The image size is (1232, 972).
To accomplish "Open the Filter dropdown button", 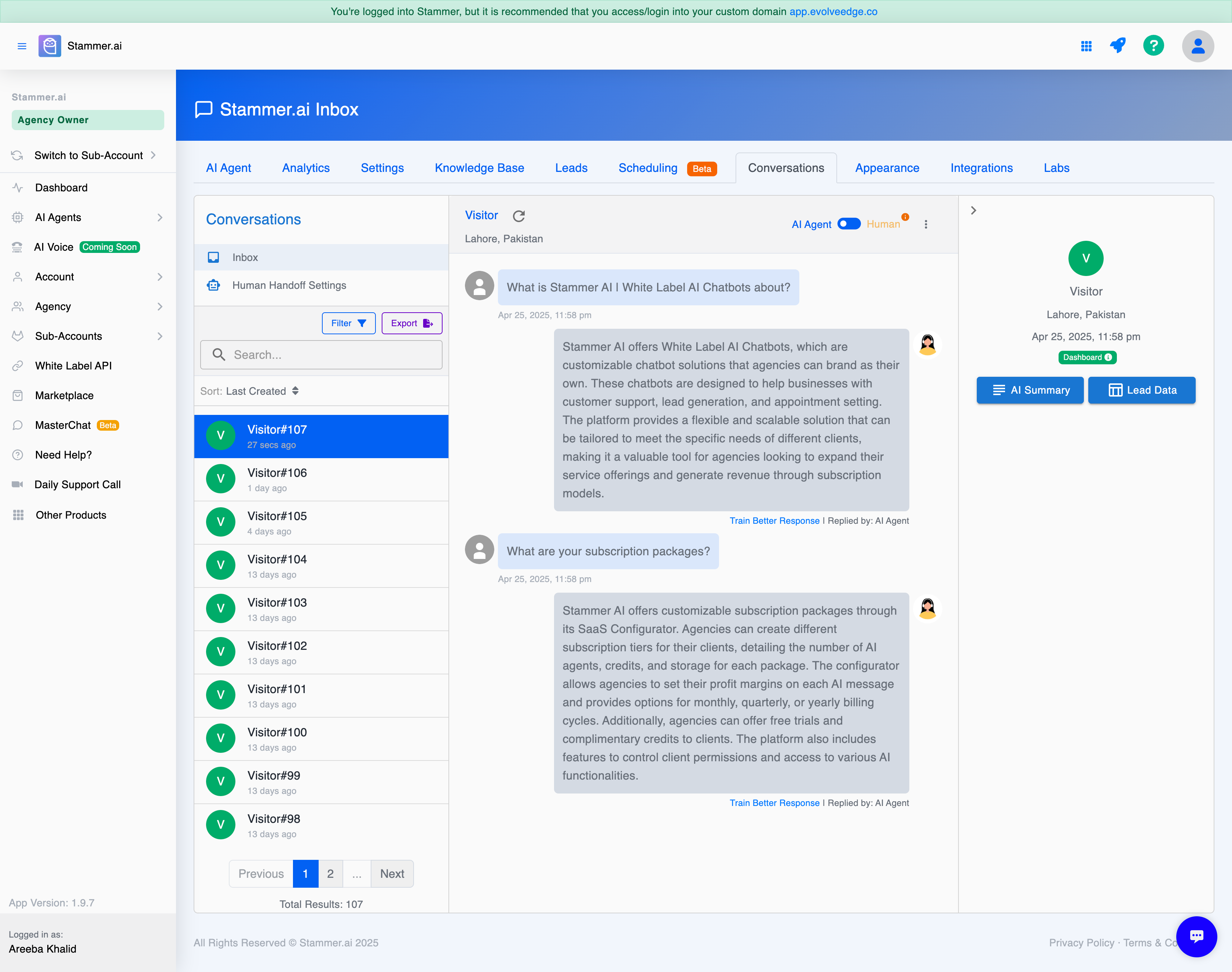I will coord(348,323).
